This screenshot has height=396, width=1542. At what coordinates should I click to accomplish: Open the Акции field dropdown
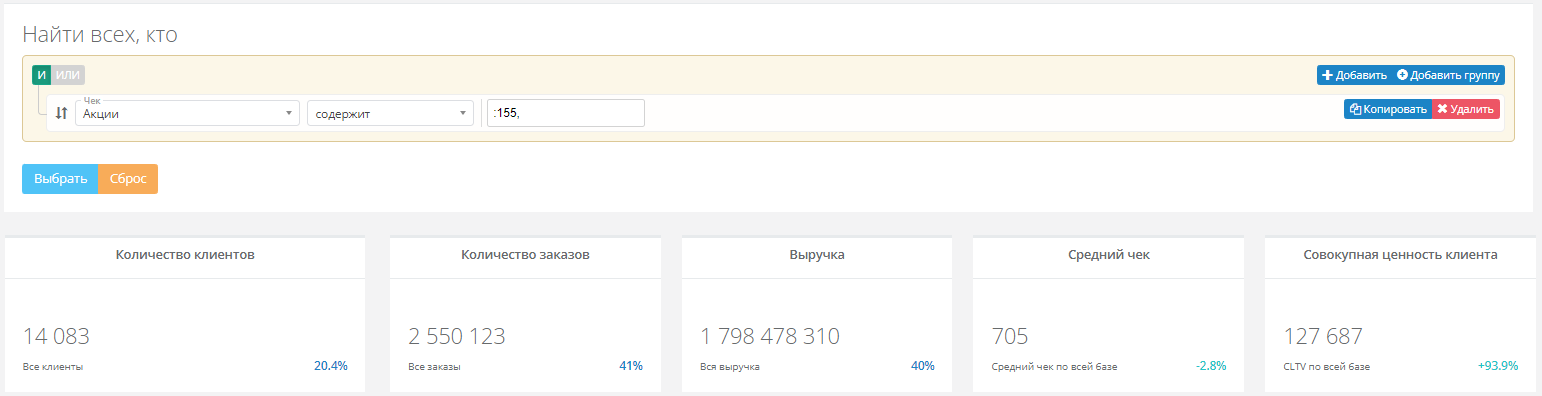[187, 113]
